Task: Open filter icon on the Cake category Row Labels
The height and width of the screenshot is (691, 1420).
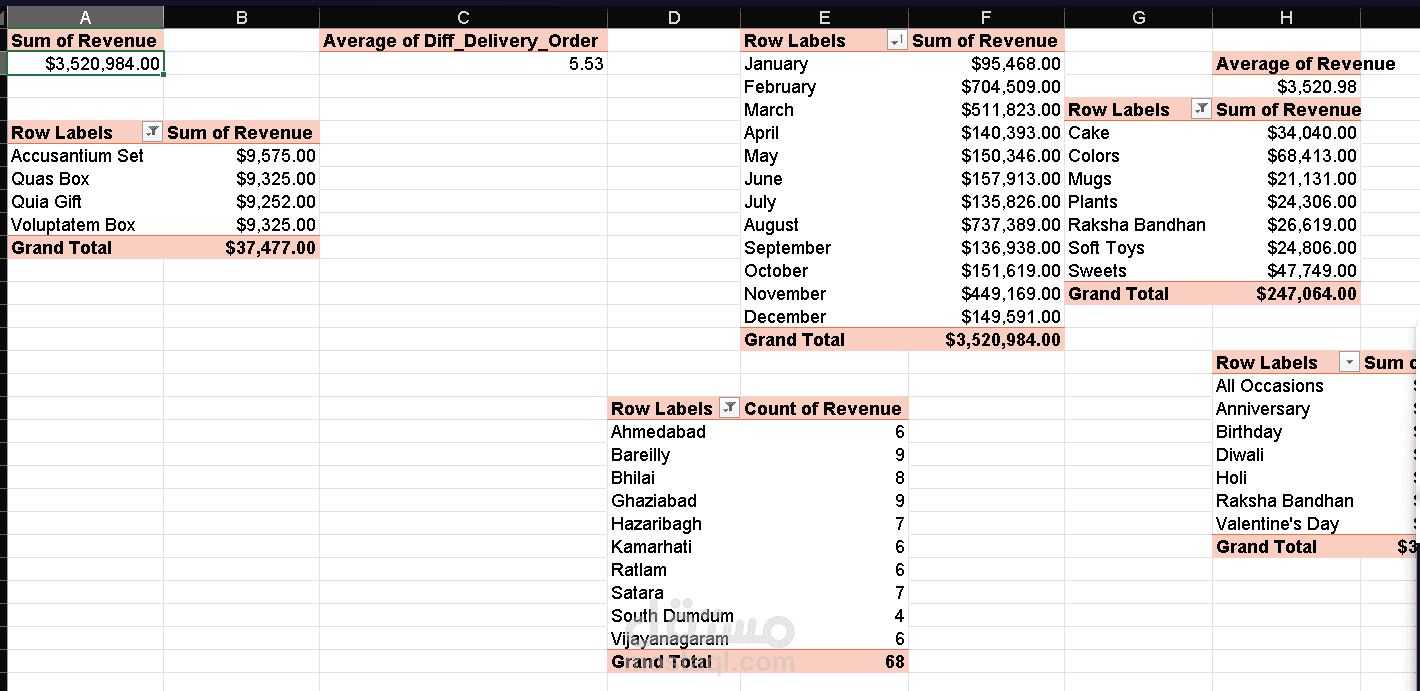Action: tap(1201, 110)
